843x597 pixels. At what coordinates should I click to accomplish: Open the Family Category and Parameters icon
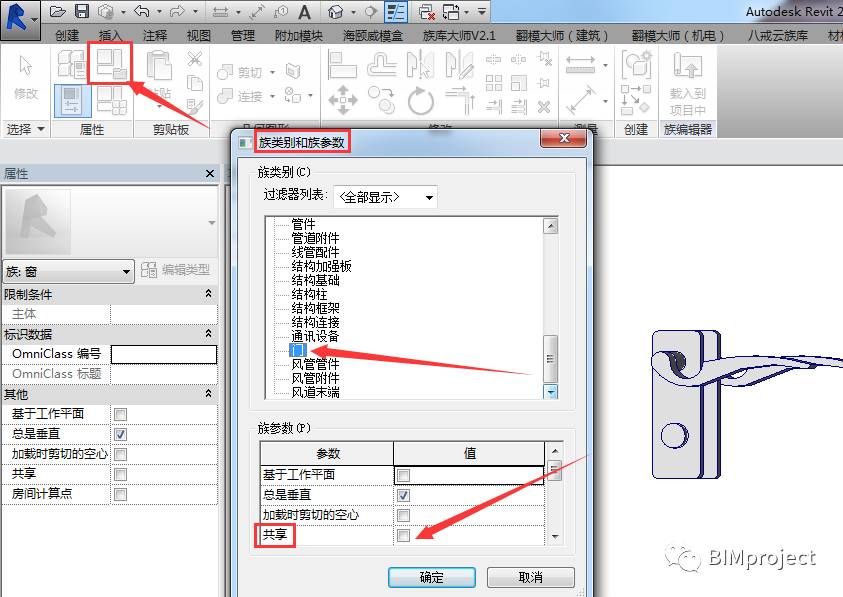pos(110,63)
